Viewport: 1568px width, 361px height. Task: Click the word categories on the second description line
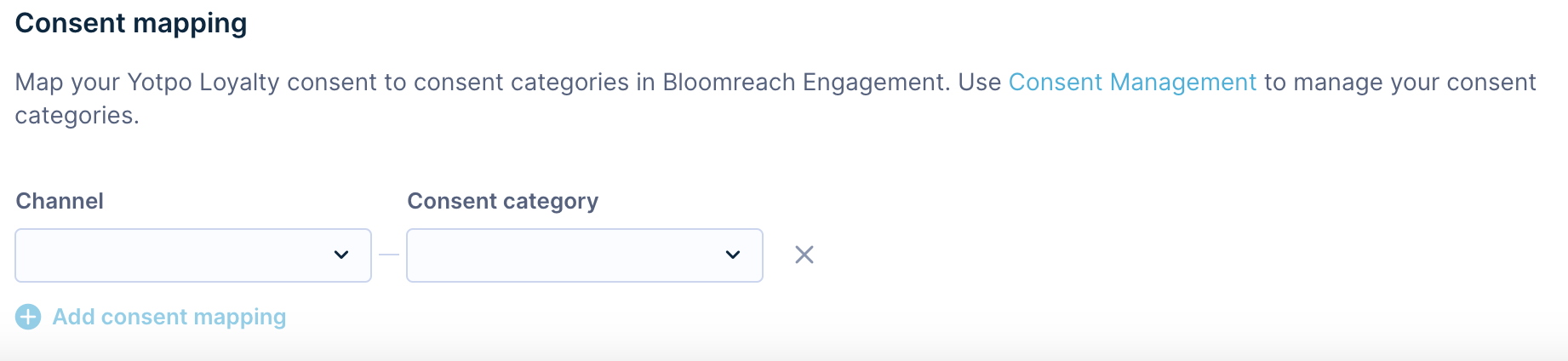77,116
